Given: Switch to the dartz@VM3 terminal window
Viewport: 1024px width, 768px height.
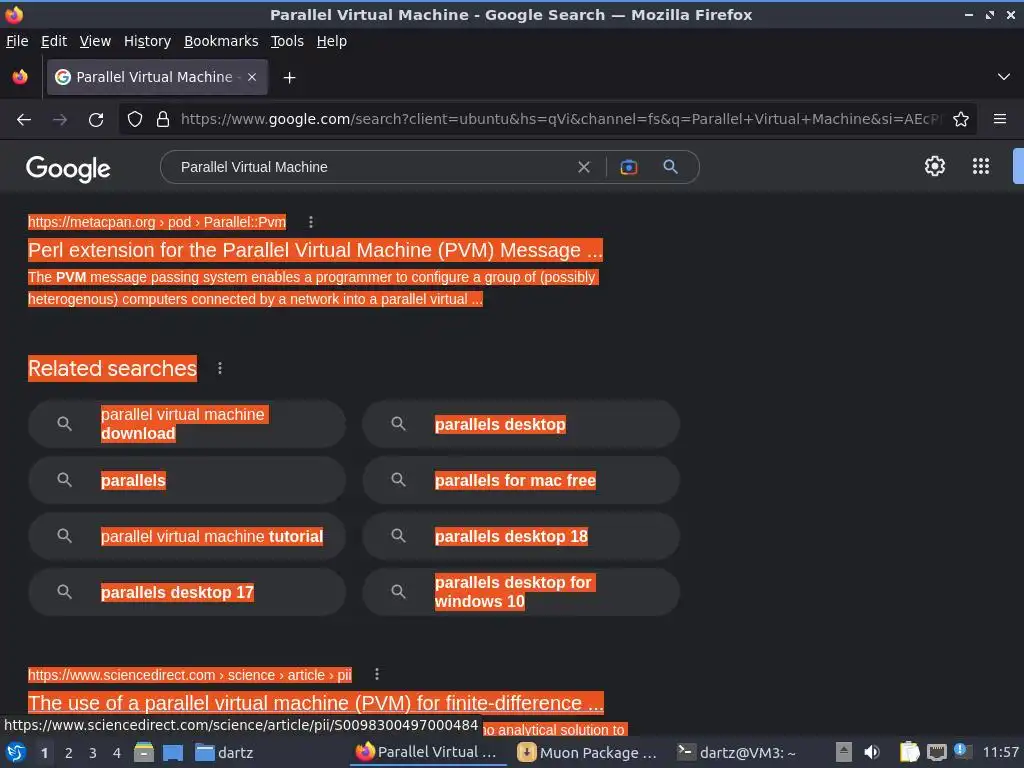Looking at the screenshot, I should 737,752.
